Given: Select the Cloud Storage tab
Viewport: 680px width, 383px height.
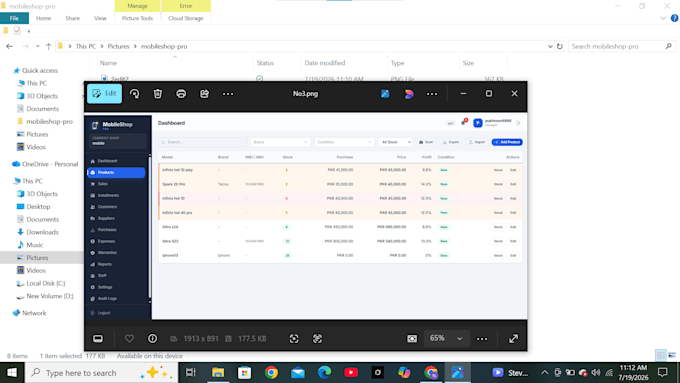Looking at the screenshot, I should [x=186, y=18].
